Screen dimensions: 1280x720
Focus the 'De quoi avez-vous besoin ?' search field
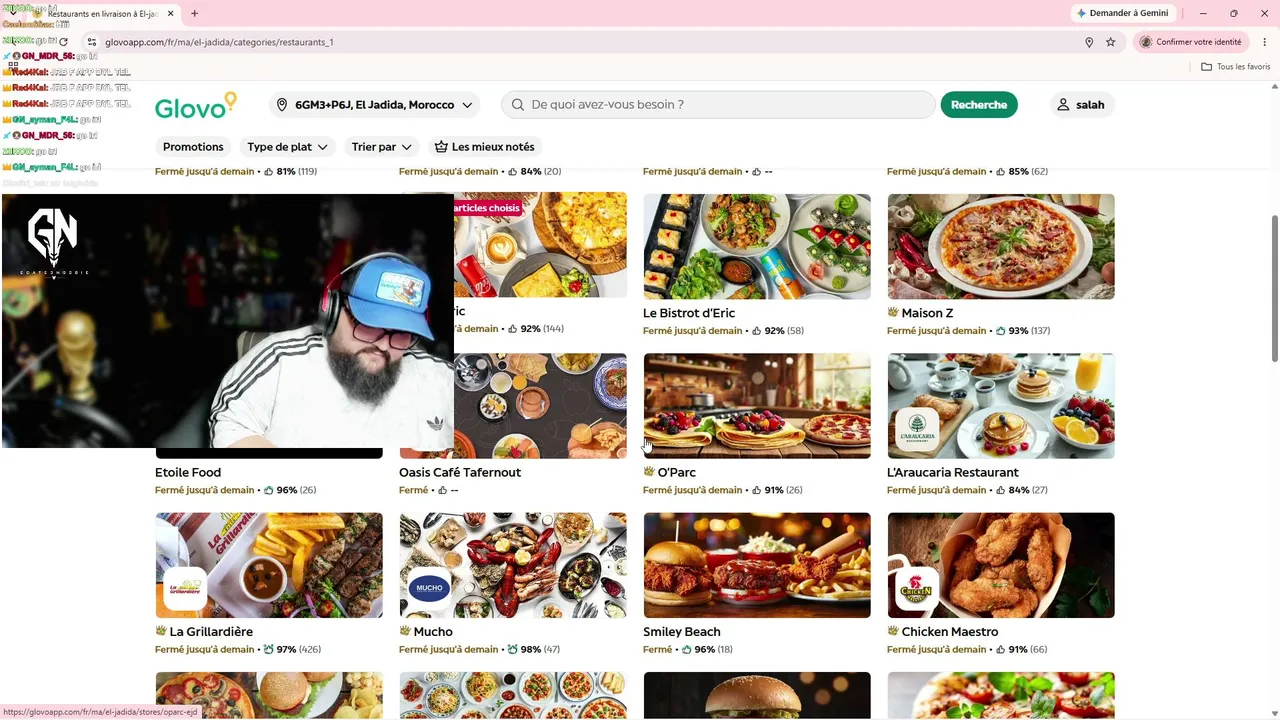pyautogui.click(x=718, y=105)
